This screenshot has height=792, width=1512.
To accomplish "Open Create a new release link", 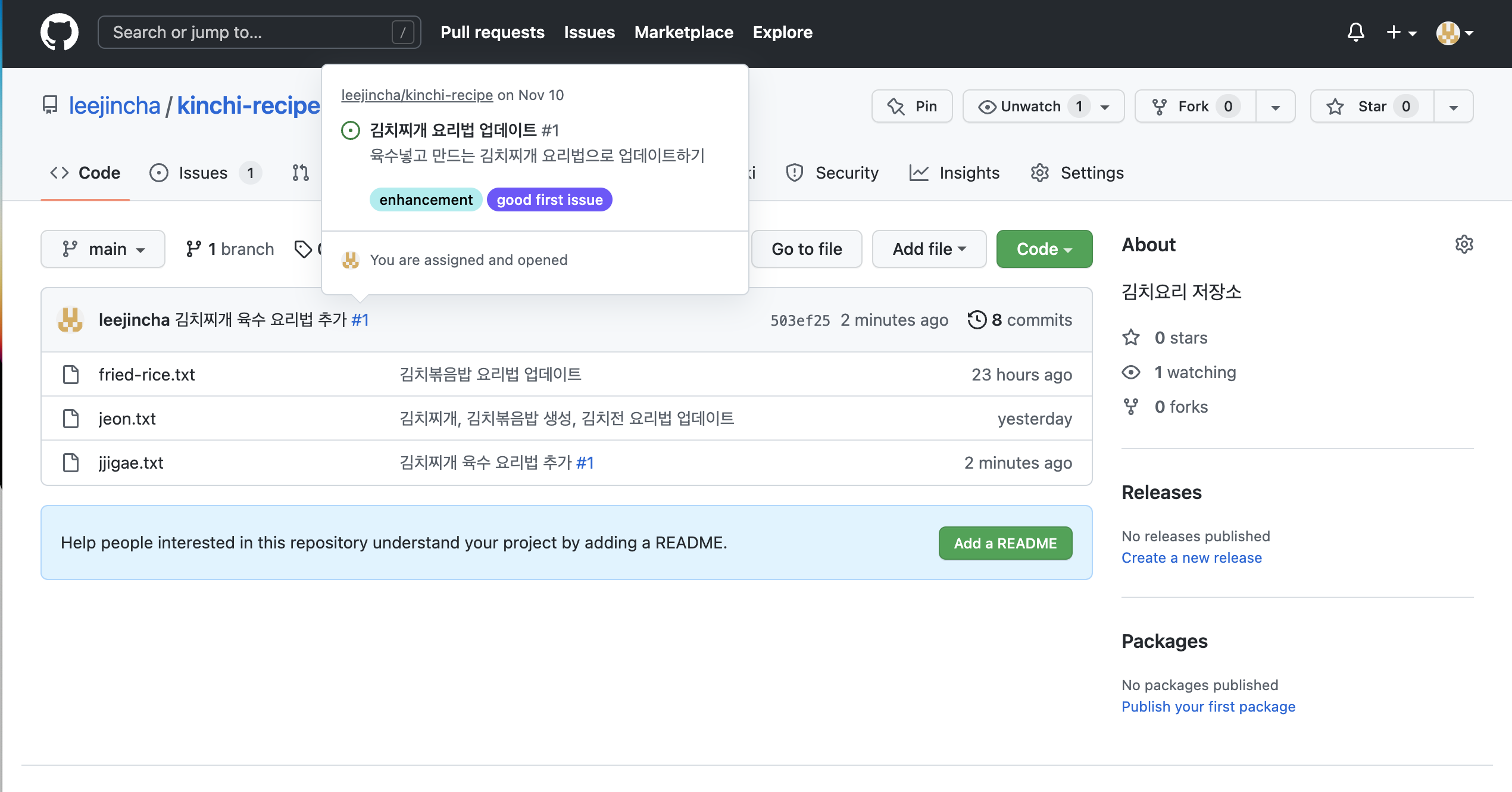I will (x=1191, y=558).
